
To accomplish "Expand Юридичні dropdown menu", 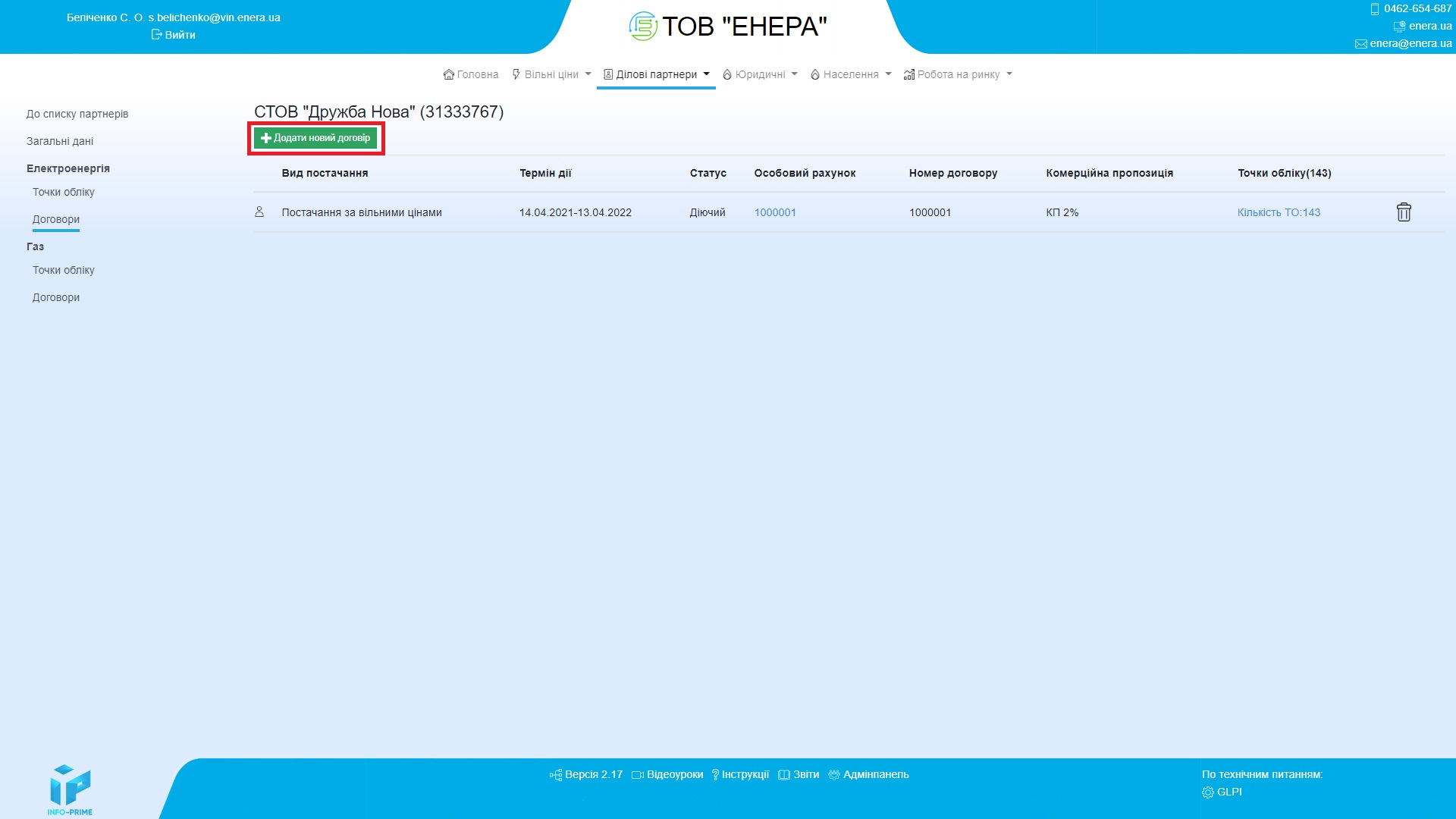I will pyautogui.click(x=760, y=74).
